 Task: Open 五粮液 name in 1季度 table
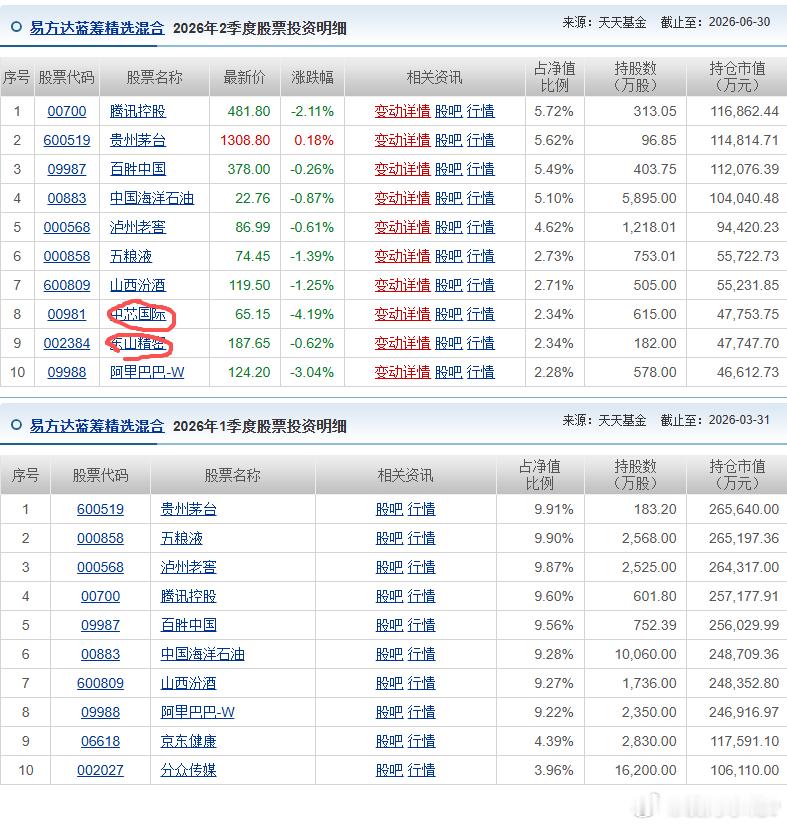[x=182, y=538]
